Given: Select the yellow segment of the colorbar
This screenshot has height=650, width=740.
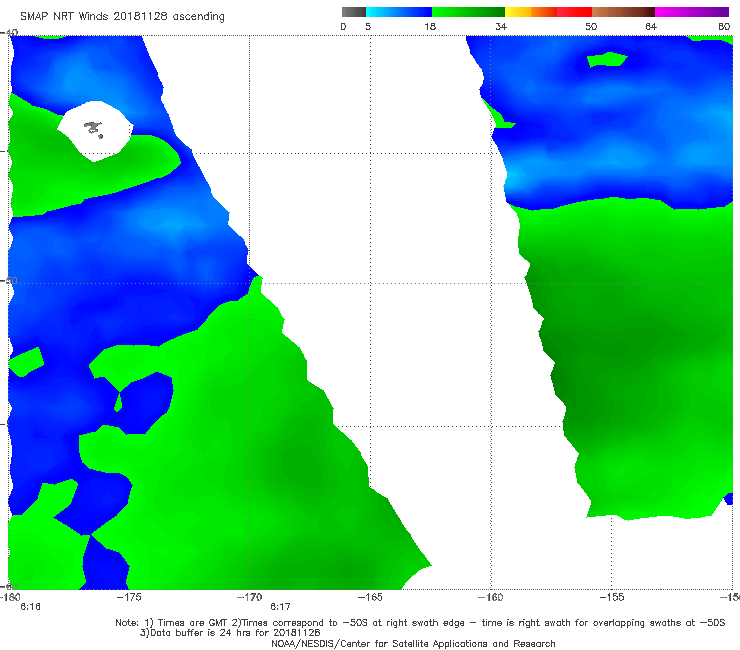Looking at the screenshot, I should click(518, 12).
